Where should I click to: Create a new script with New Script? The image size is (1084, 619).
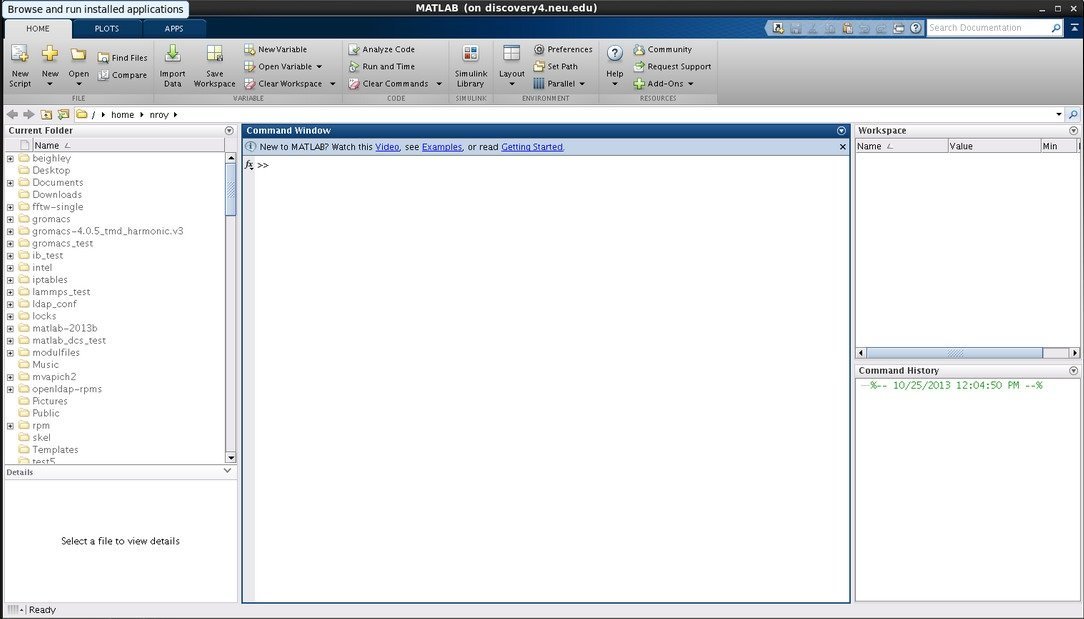[19, 66]
